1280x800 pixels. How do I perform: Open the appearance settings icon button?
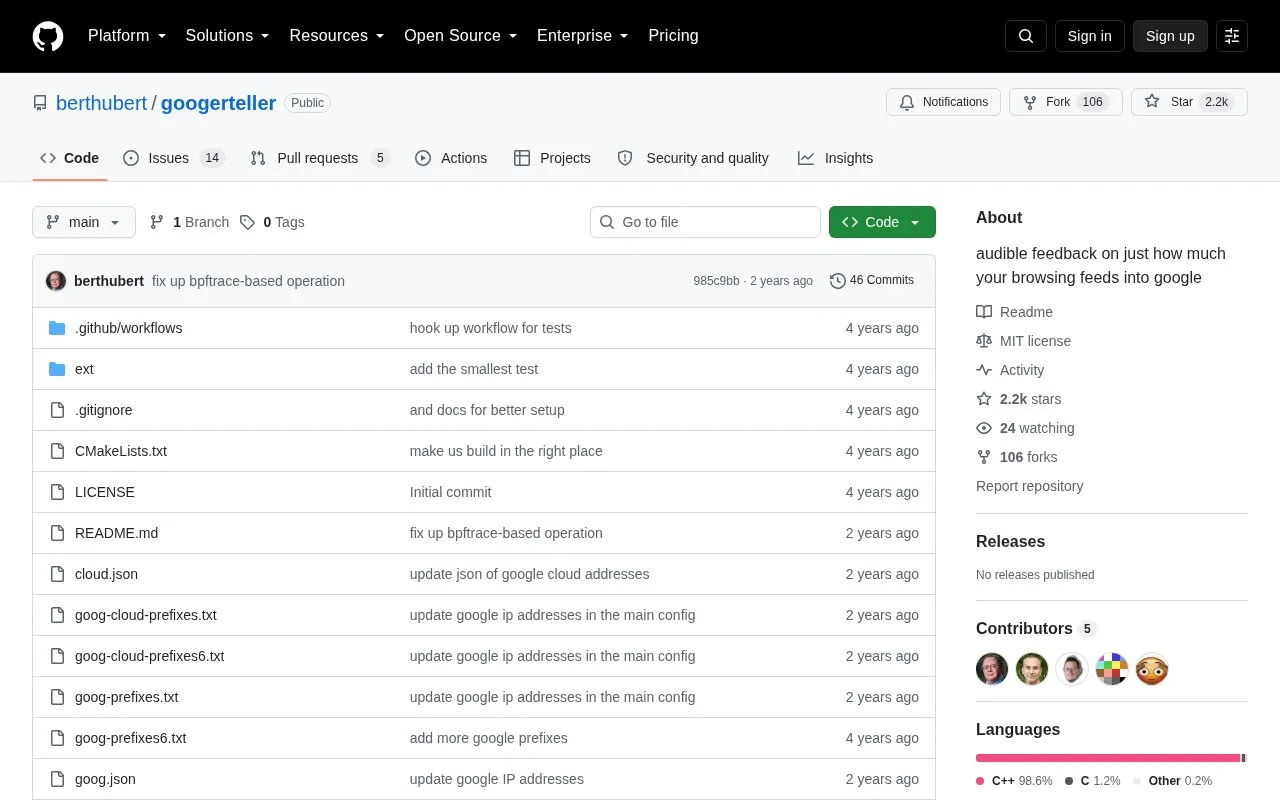(x=1232, y=36)
